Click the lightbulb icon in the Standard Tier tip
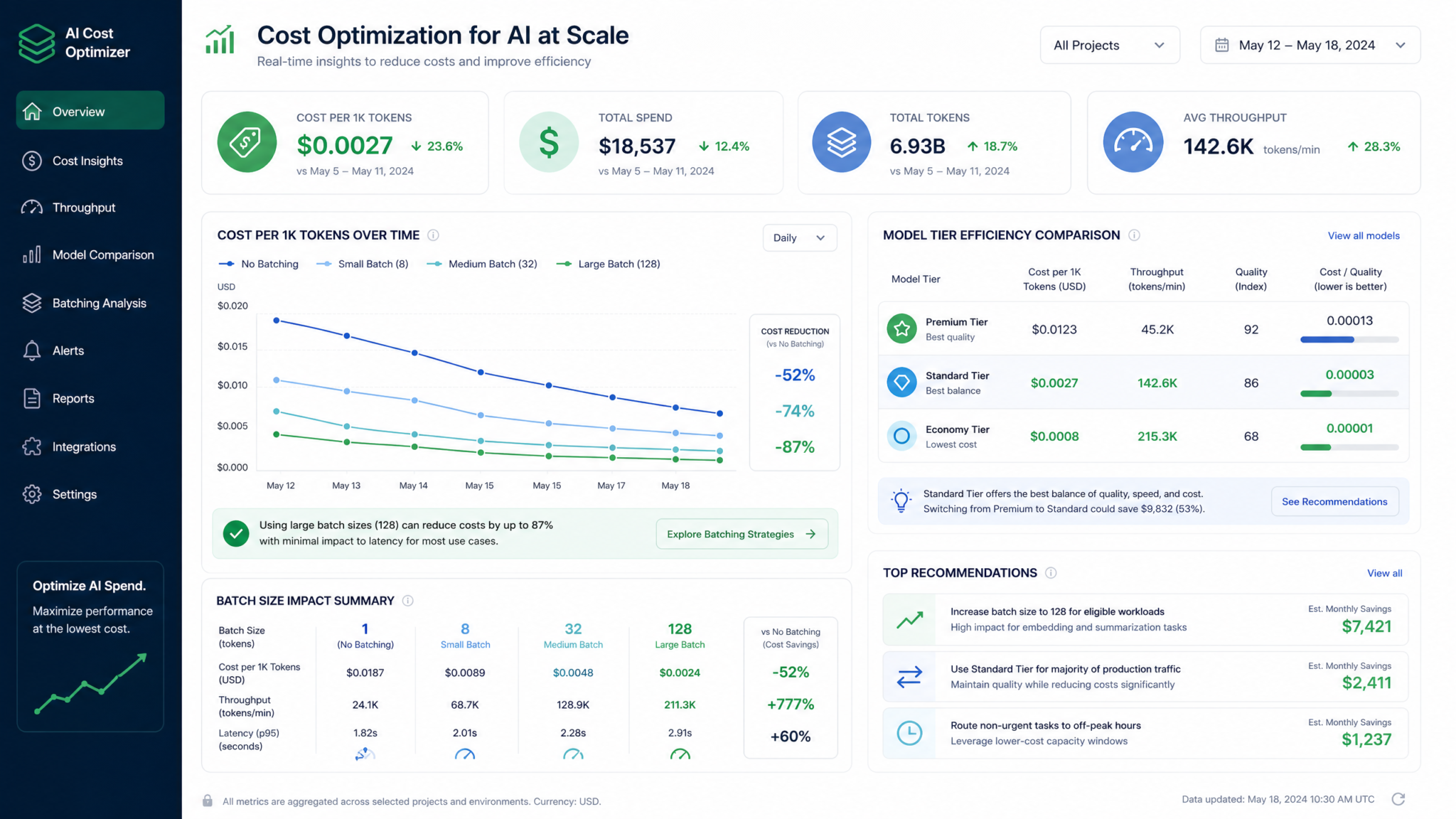 pos(901,501)
